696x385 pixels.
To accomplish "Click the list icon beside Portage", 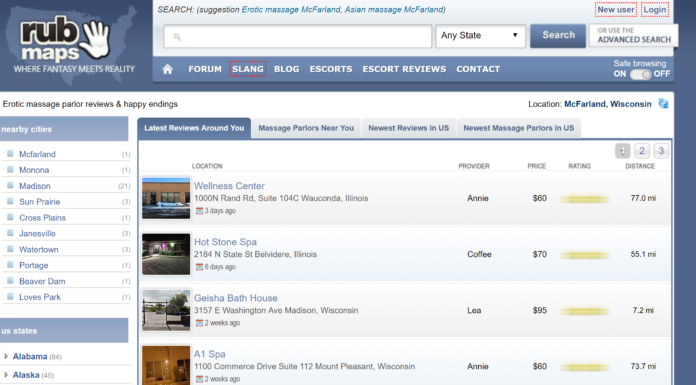I will point(10,265).
